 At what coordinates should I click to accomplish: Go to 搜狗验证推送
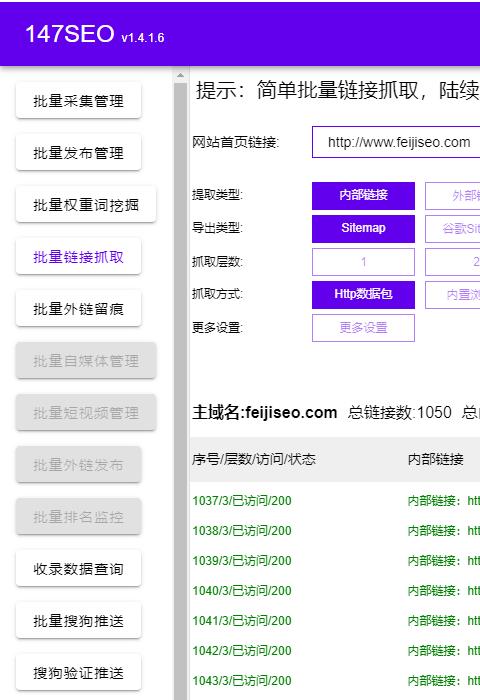[79, 673]
